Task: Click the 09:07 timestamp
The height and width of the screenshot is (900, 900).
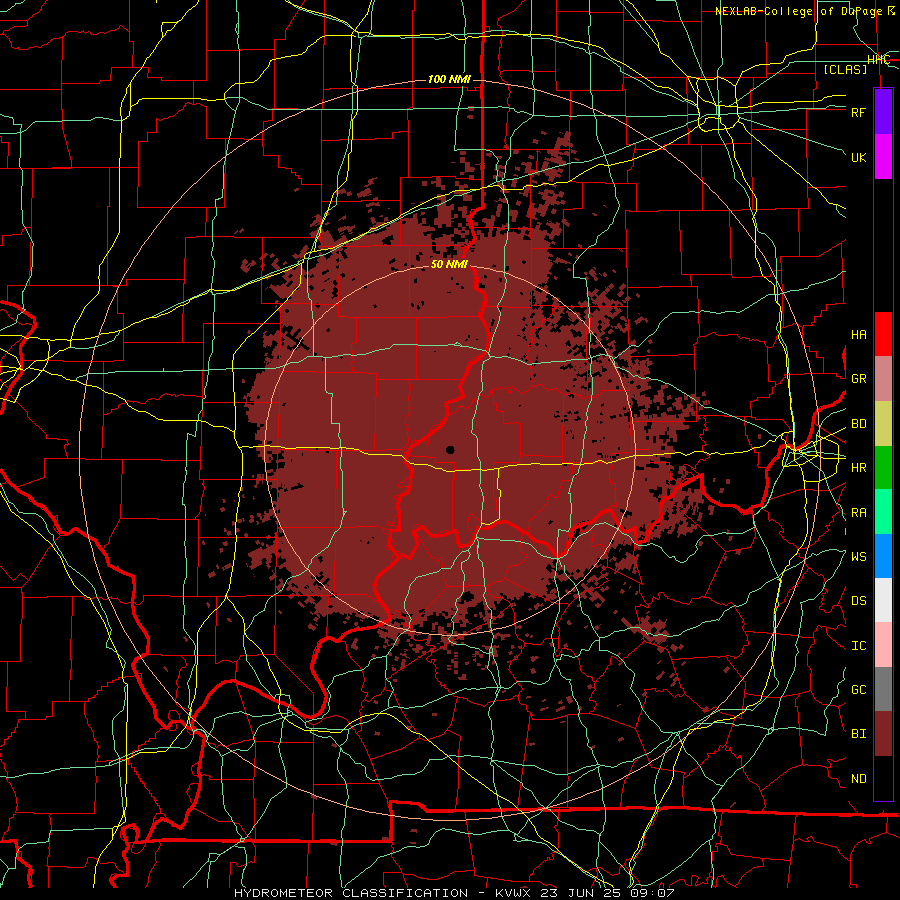Action: tap(654, 893)
